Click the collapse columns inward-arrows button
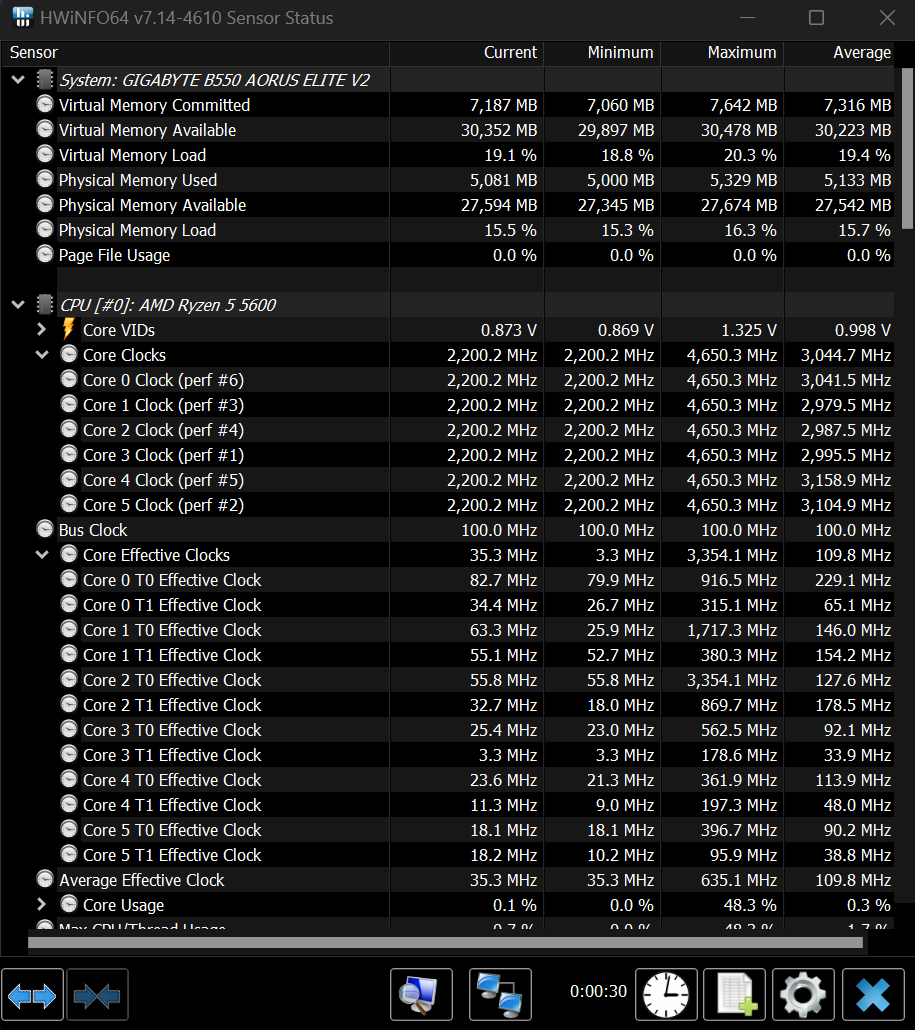Viewport: 915px width, 1030px height. tap(97, 995)
